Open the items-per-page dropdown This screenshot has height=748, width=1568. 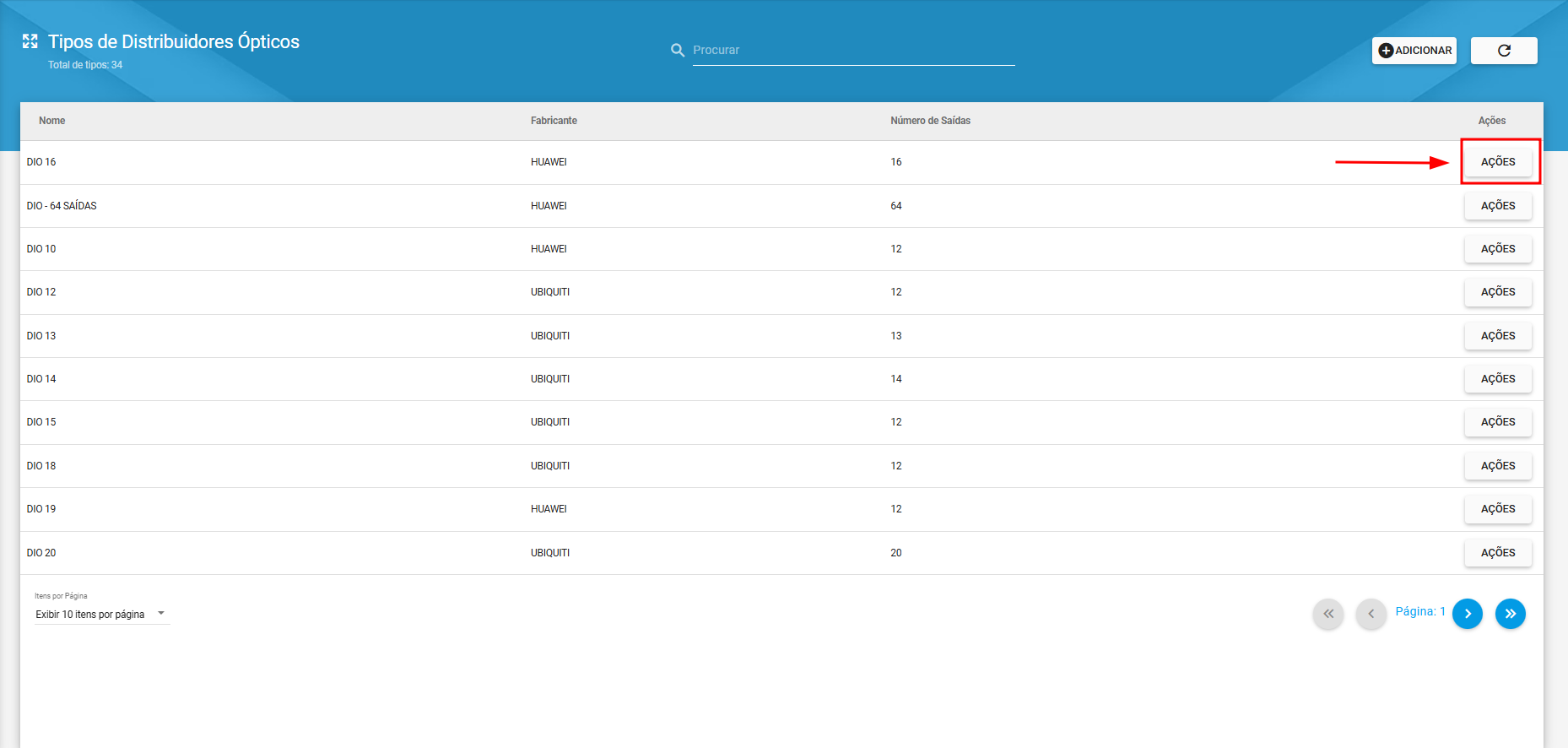[x=102, y=615]
